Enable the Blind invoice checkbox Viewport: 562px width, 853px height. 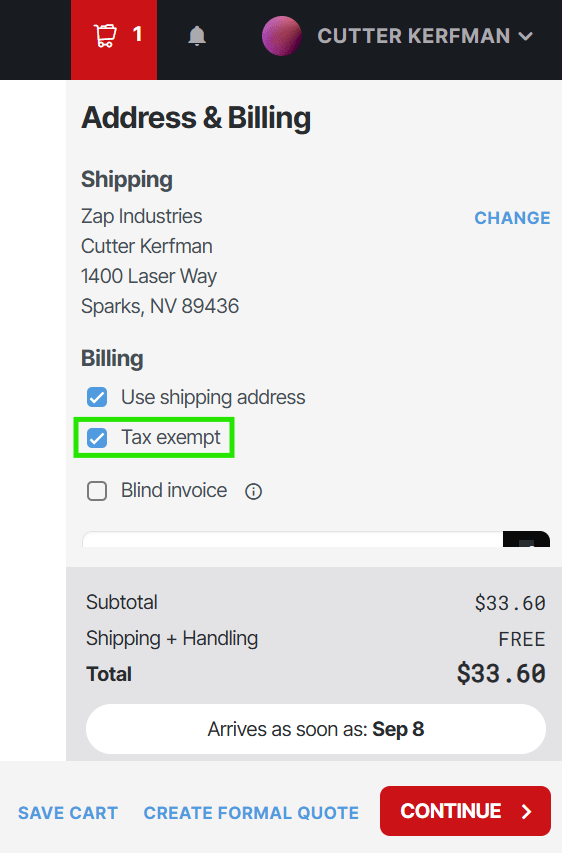[x=97, y=491]
